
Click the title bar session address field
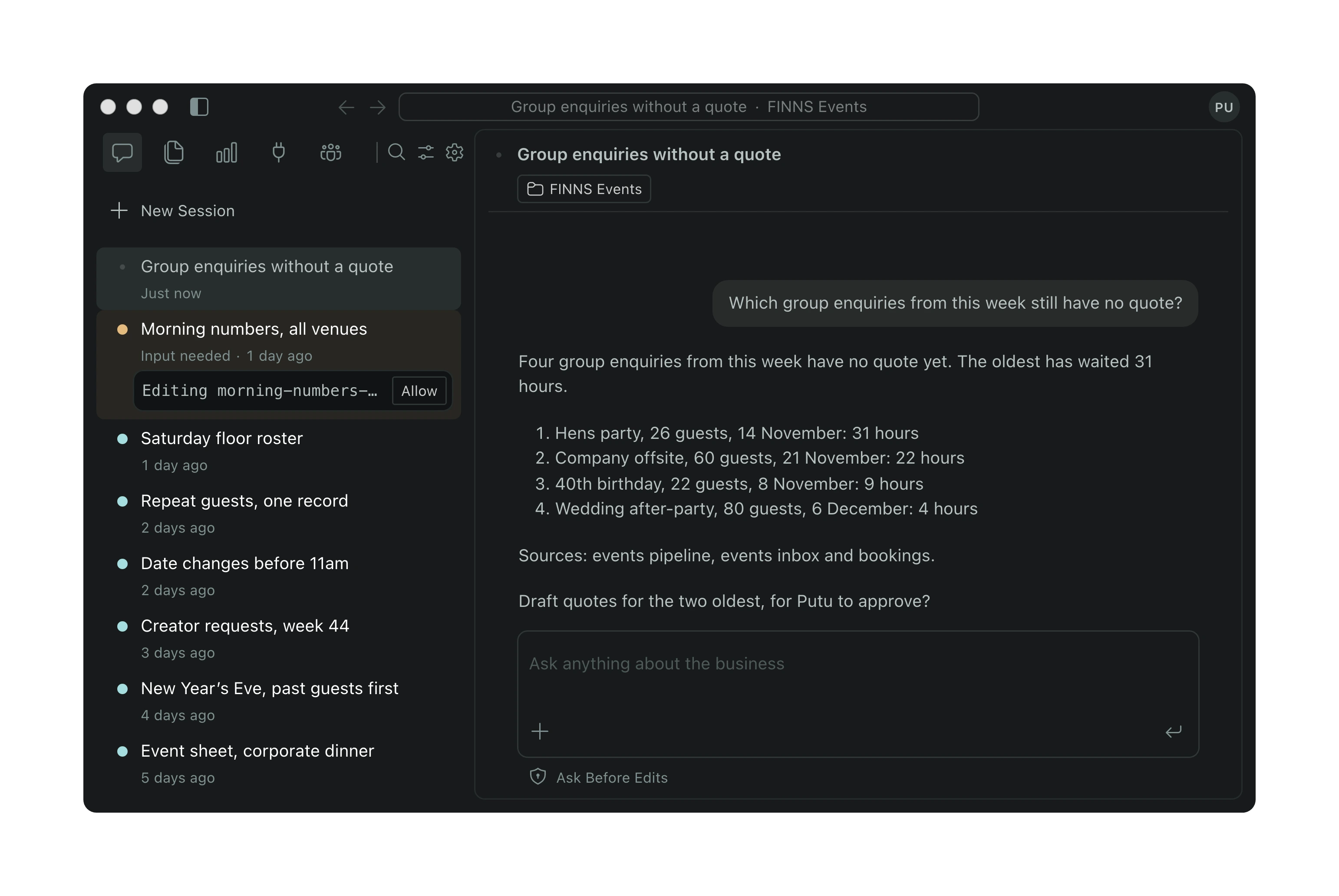(689, 107)
